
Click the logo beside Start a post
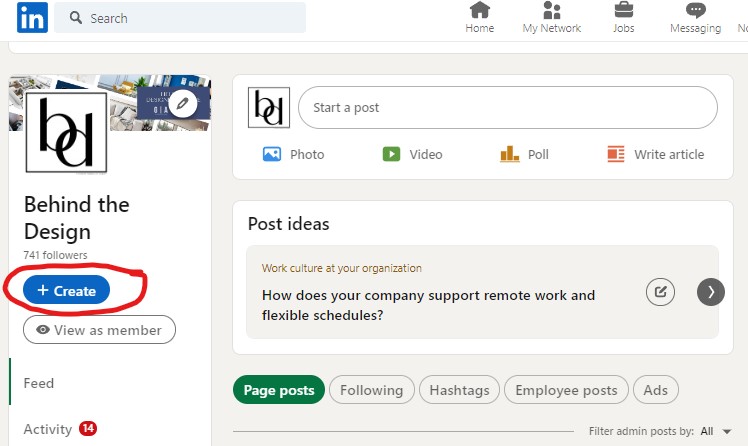269,108
